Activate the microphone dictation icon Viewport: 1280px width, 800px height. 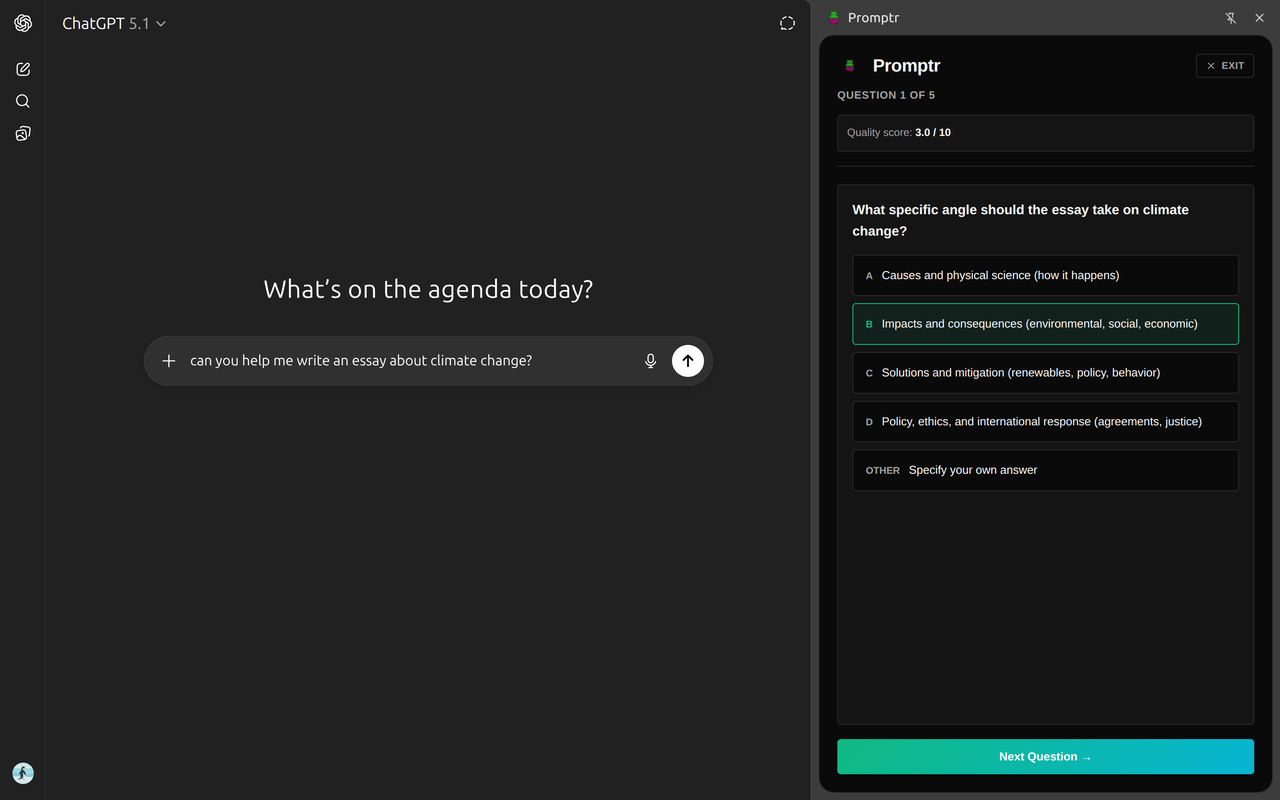pyautogui.click(x=651, y=361)
